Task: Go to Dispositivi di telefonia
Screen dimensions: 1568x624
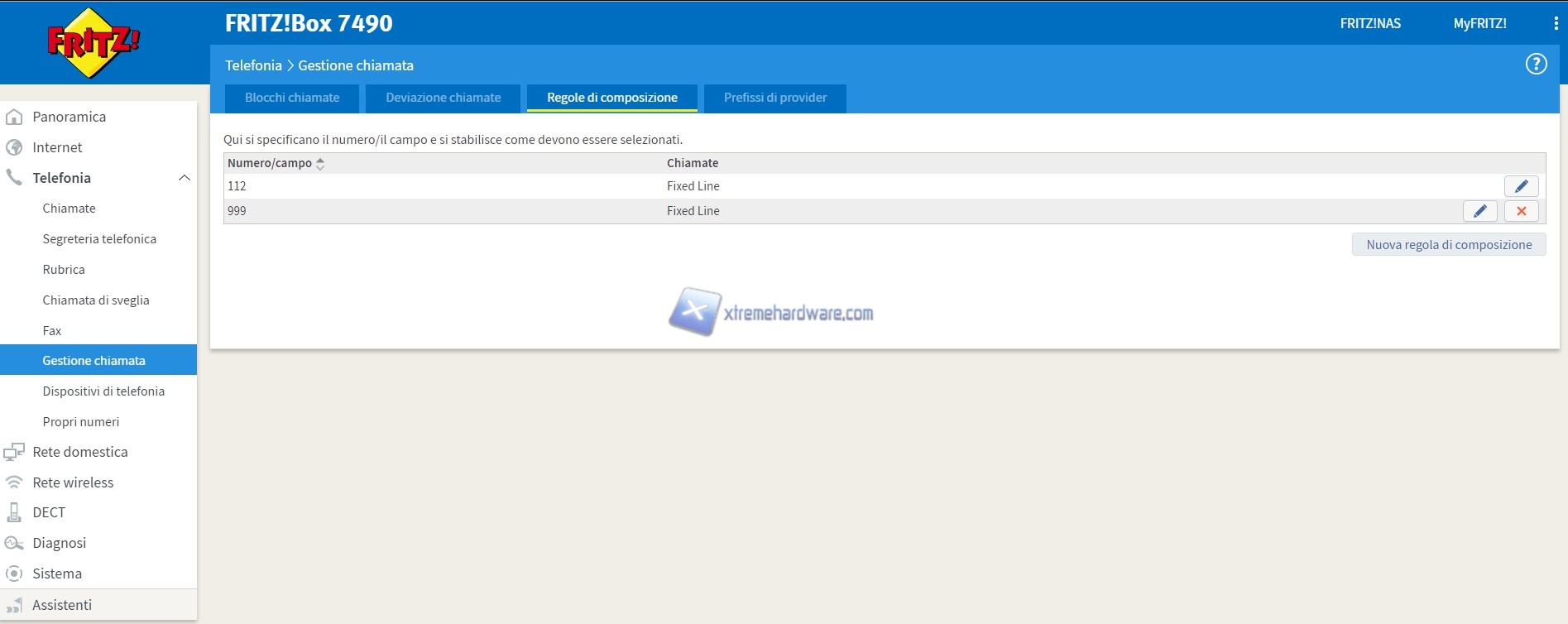Action: pos(103,391)
